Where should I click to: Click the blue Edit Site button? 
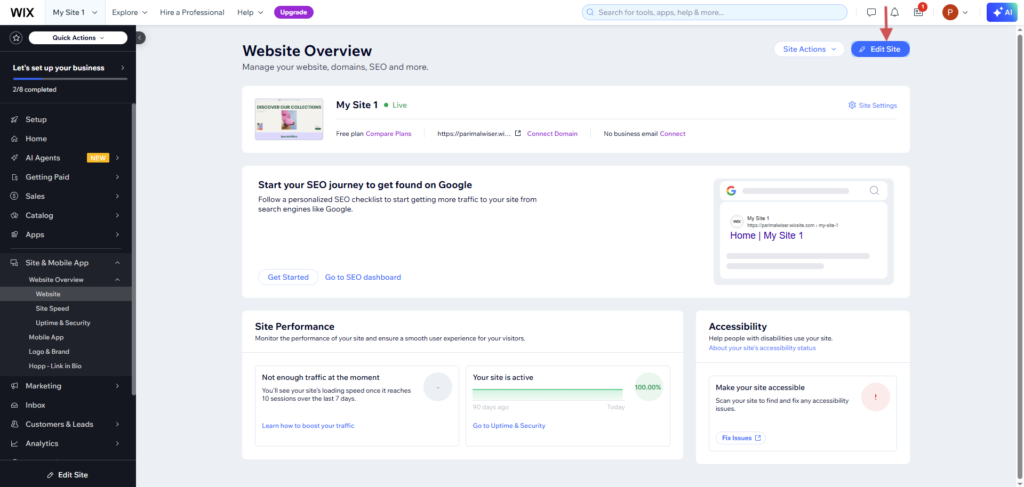(880, 48)
